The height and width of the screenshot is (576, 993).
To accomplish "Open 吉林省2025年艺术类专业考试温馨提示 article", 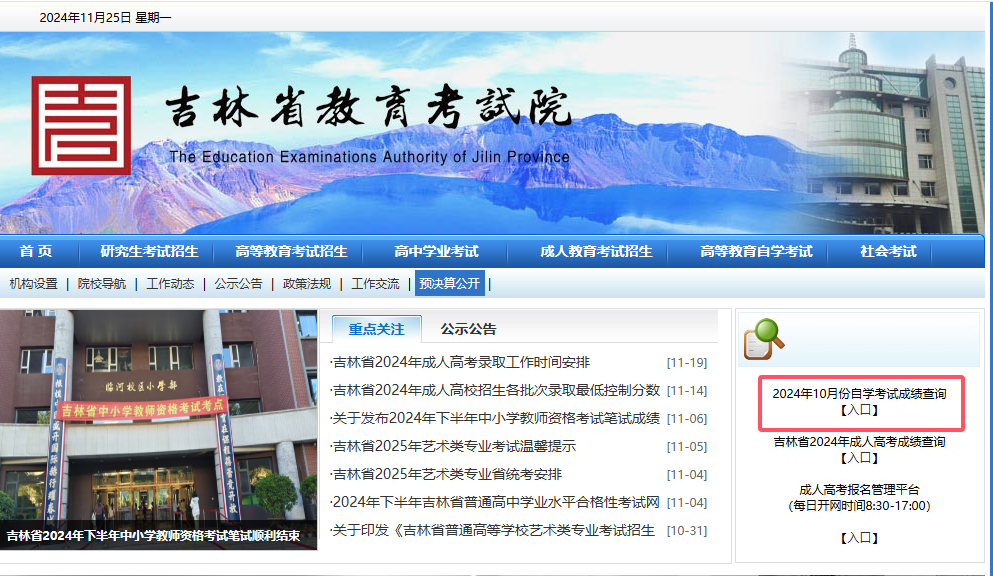I will click(454, 446).
